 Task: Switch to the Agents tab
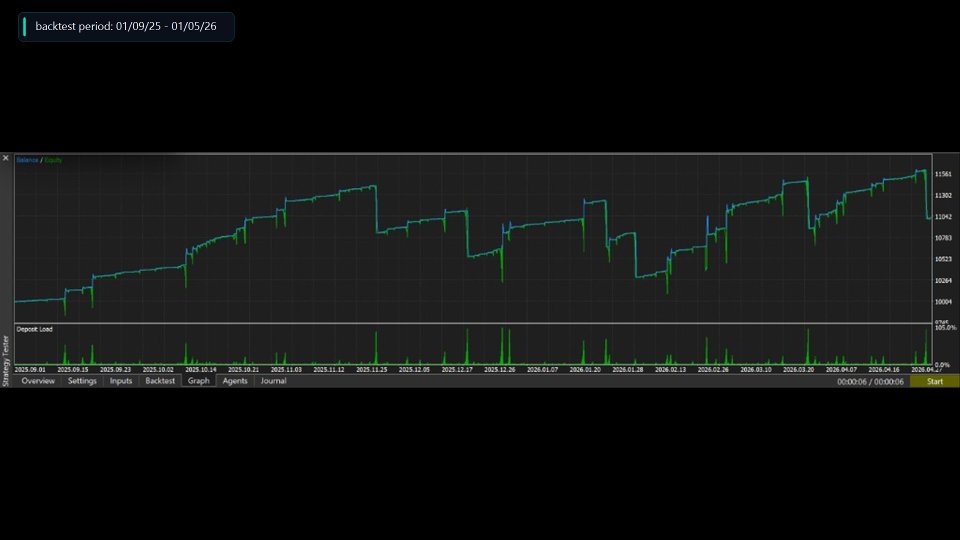coord(234,381)
